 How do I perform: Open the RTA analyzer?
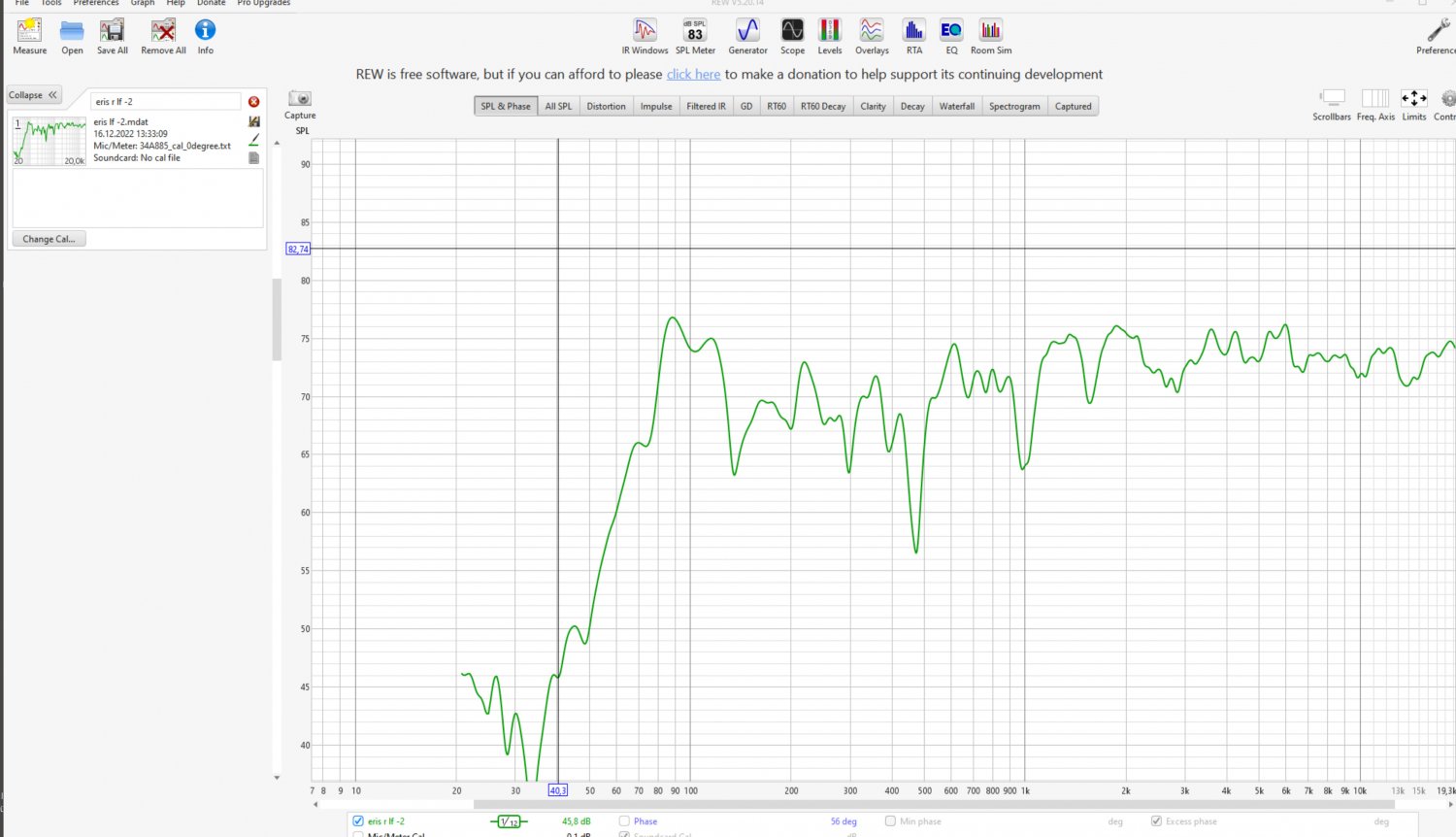coord(914,37)
